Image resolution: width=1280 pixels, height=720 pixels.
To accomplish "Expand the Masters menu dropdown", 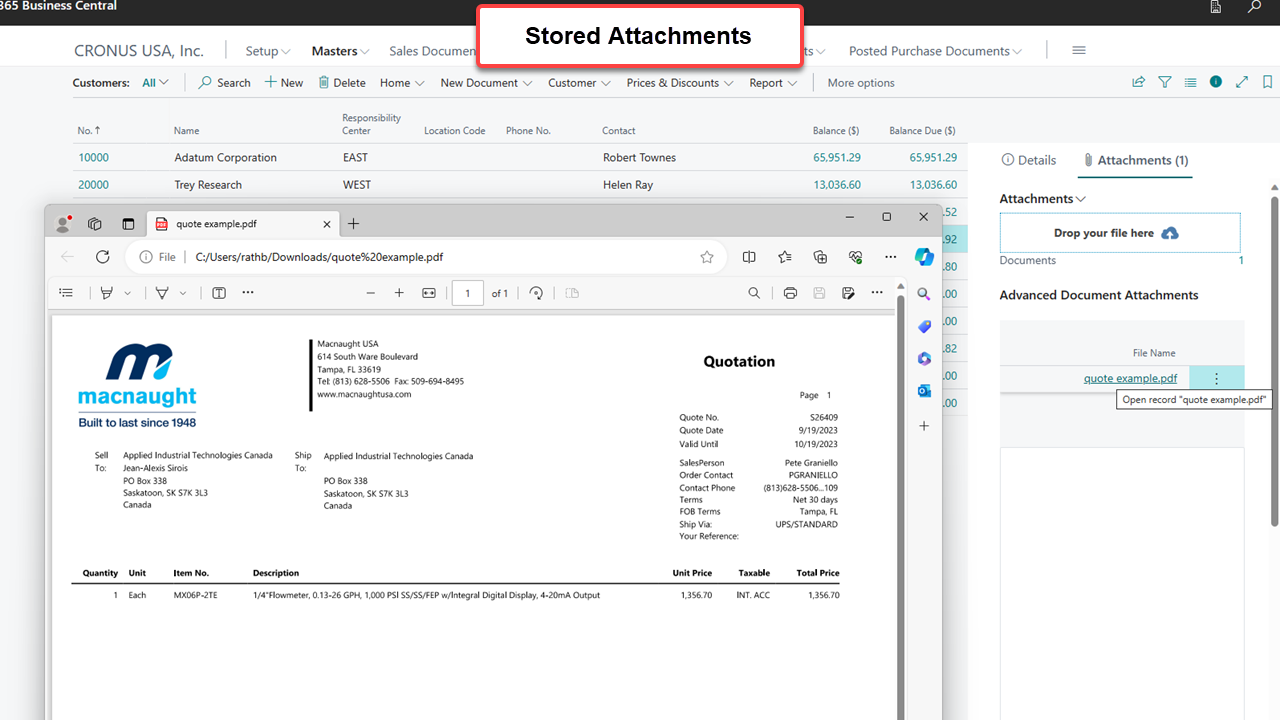I will pos(340,51).
